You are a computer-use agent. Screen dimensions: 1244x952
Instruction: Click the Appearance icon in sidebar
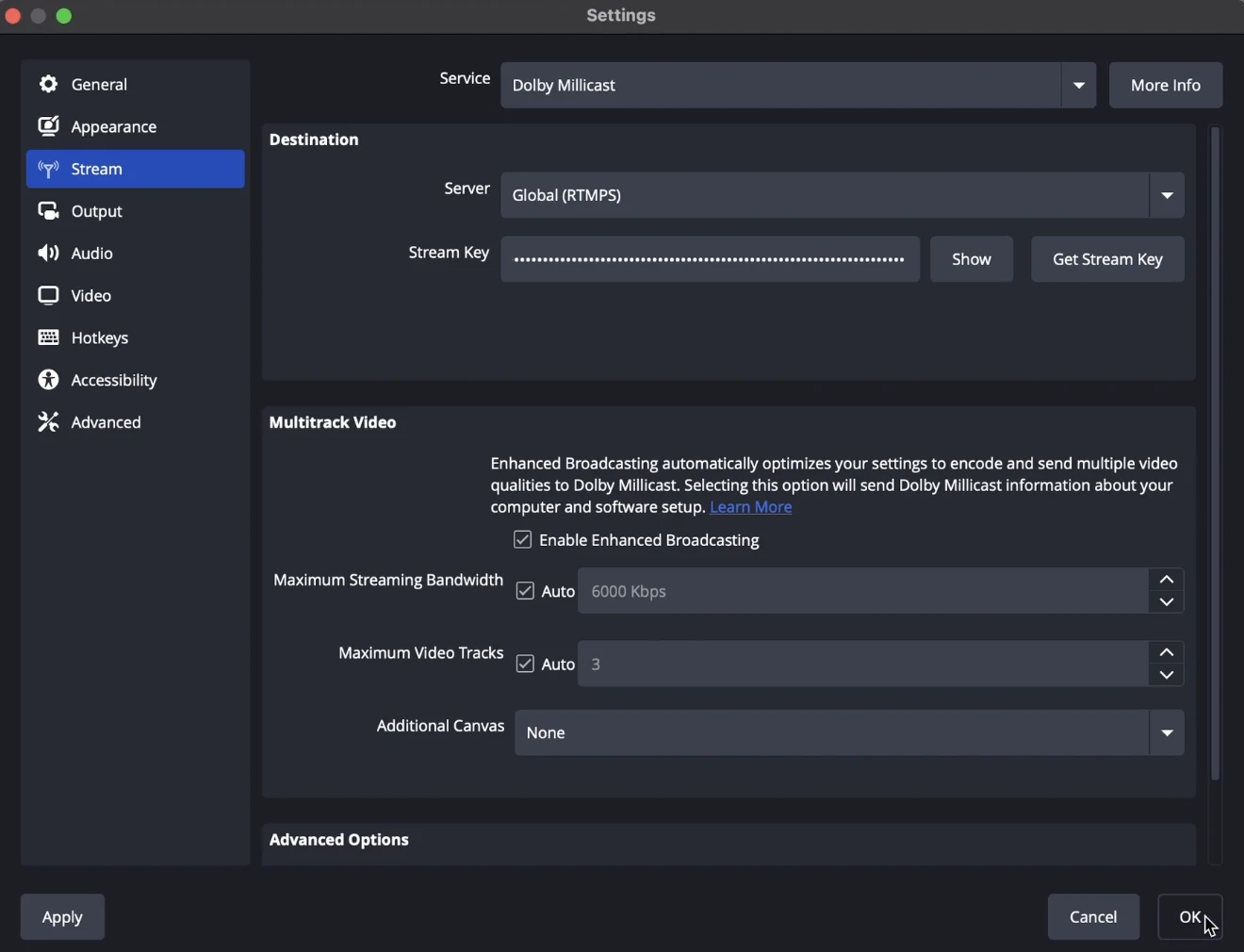(x=49, y=127)
